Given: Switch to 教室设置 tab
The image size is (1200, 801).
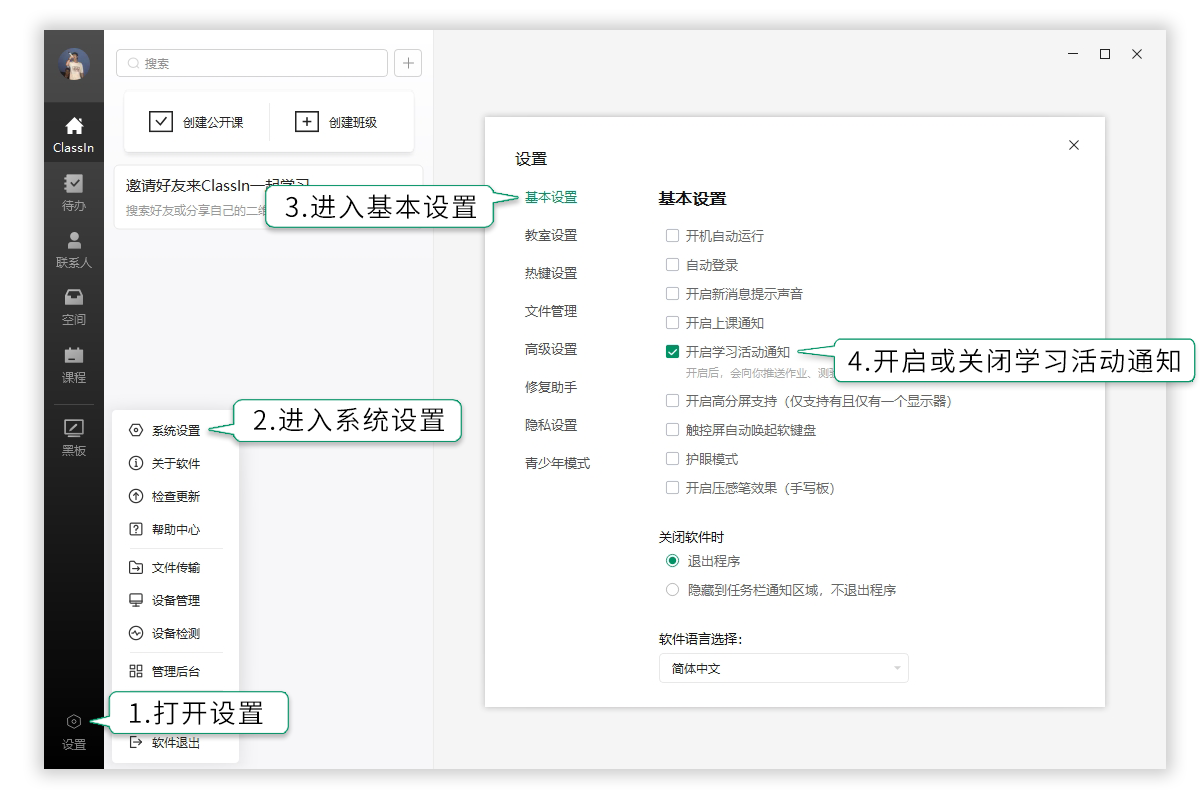Looking at the screenshot, I should coord(551,235).
